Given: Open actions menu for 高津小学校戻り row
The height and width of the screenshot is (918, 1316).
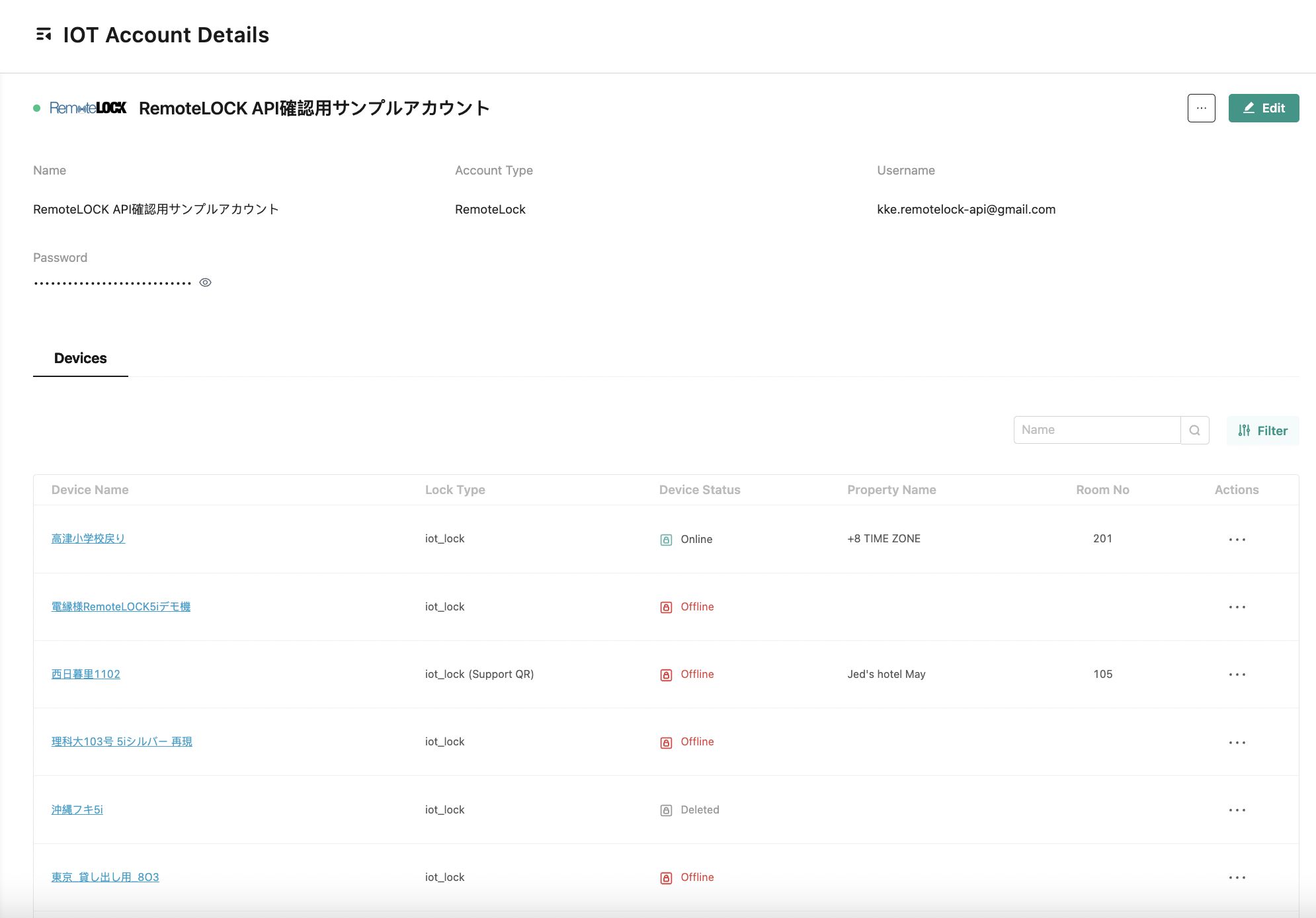Looking at the screenshot, I should 1237,540.
